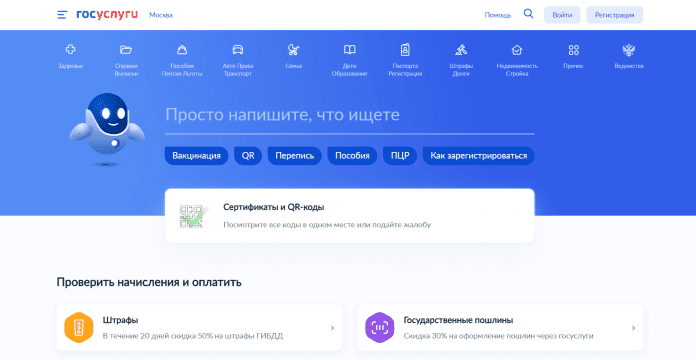Click text Скидка 30% на оформление пошлин
This screenshot has width=696, height=360.
pos(498,336)
